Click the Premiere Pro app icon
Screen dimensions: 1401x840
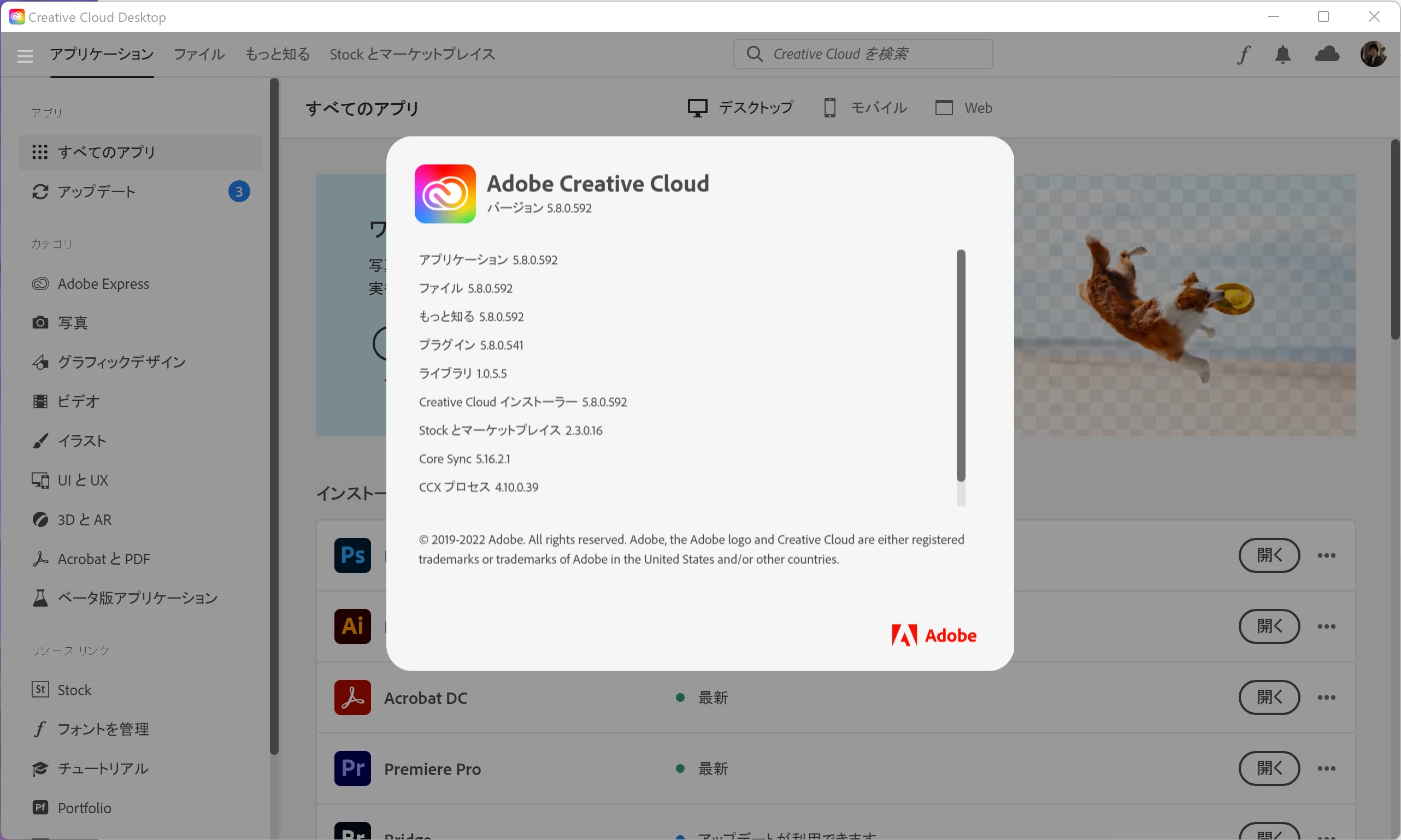(x=352, y=768)
